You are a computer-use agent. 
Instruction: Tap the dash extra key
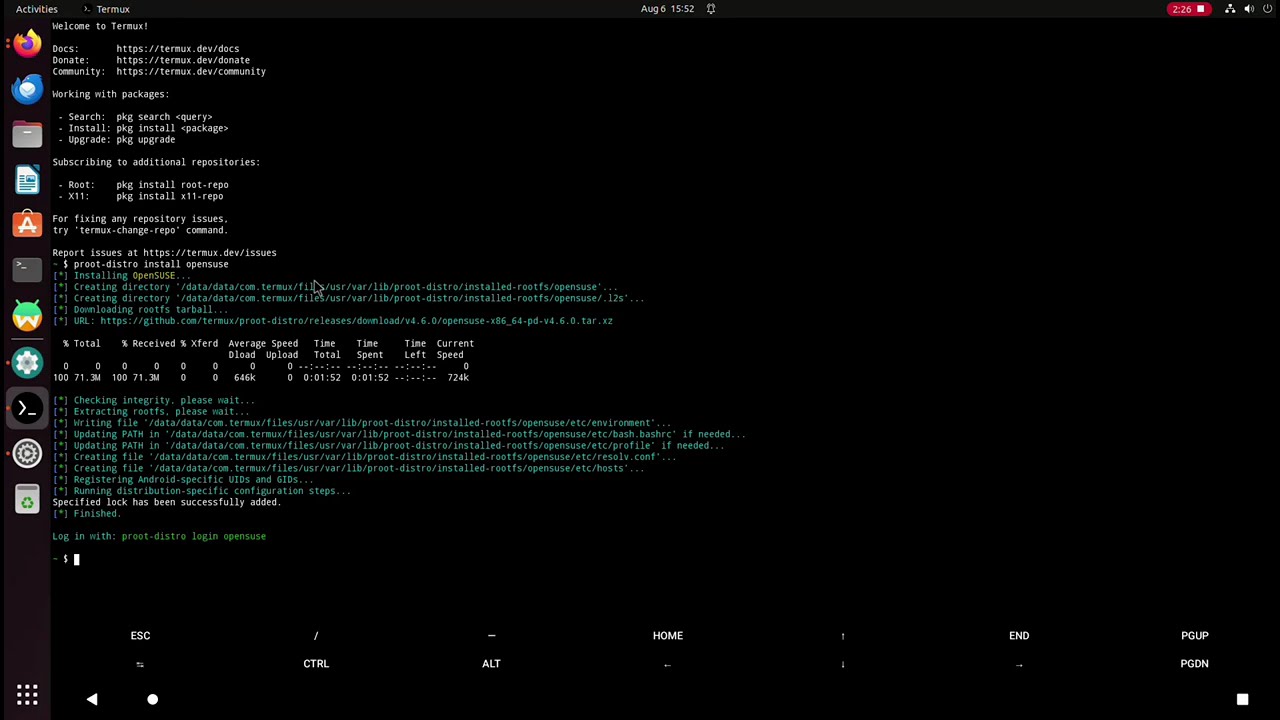click(x=491, y=636)
